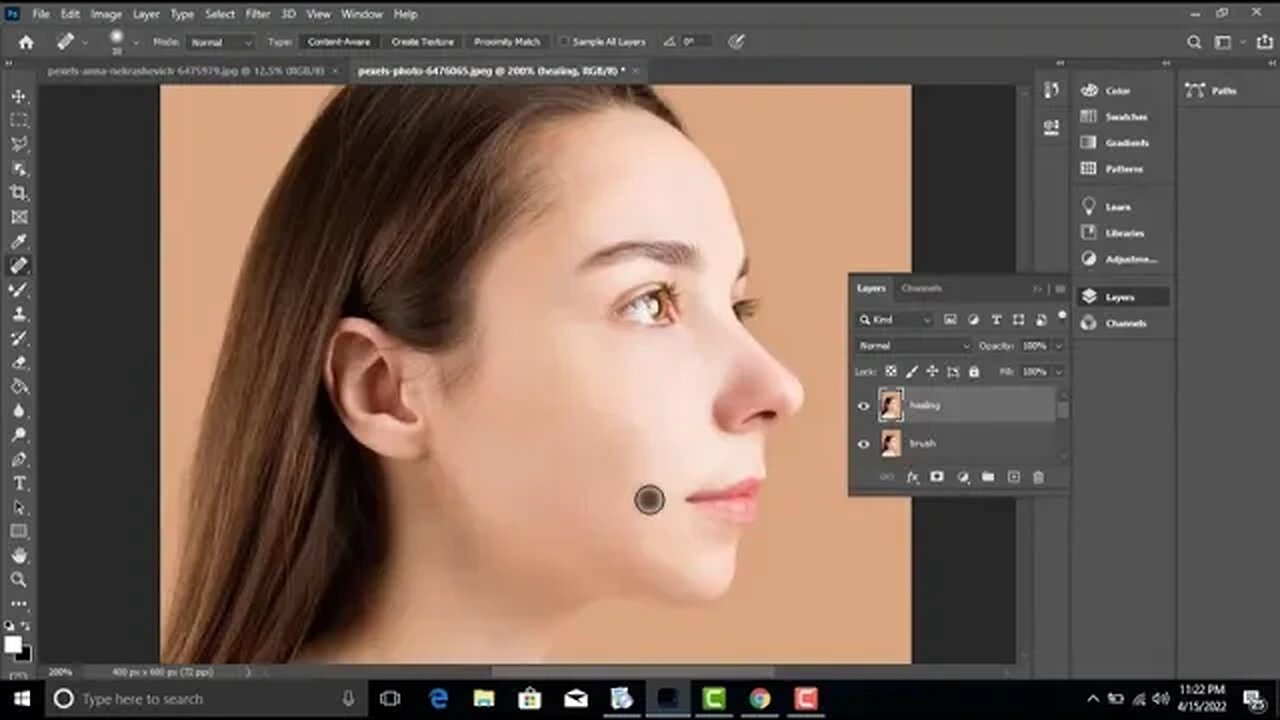Screen dimensions: 1280x720
Task: Select the Brush tool
Action: [19, 290]
